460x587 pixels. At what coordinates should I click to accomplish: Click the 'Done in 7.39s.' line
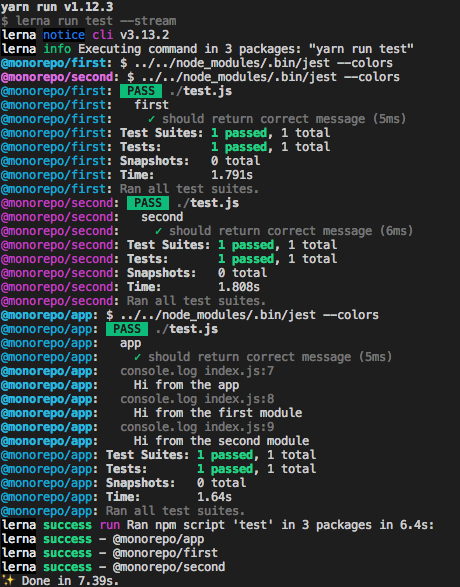[x=60, y=581]
